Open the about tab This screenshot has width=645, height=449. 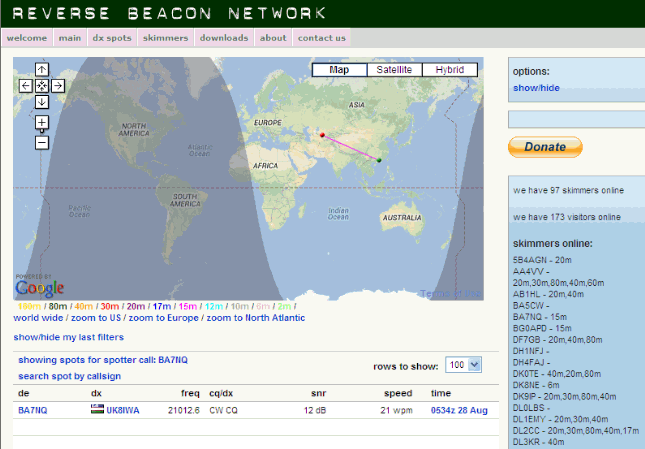tap(273, 38)
